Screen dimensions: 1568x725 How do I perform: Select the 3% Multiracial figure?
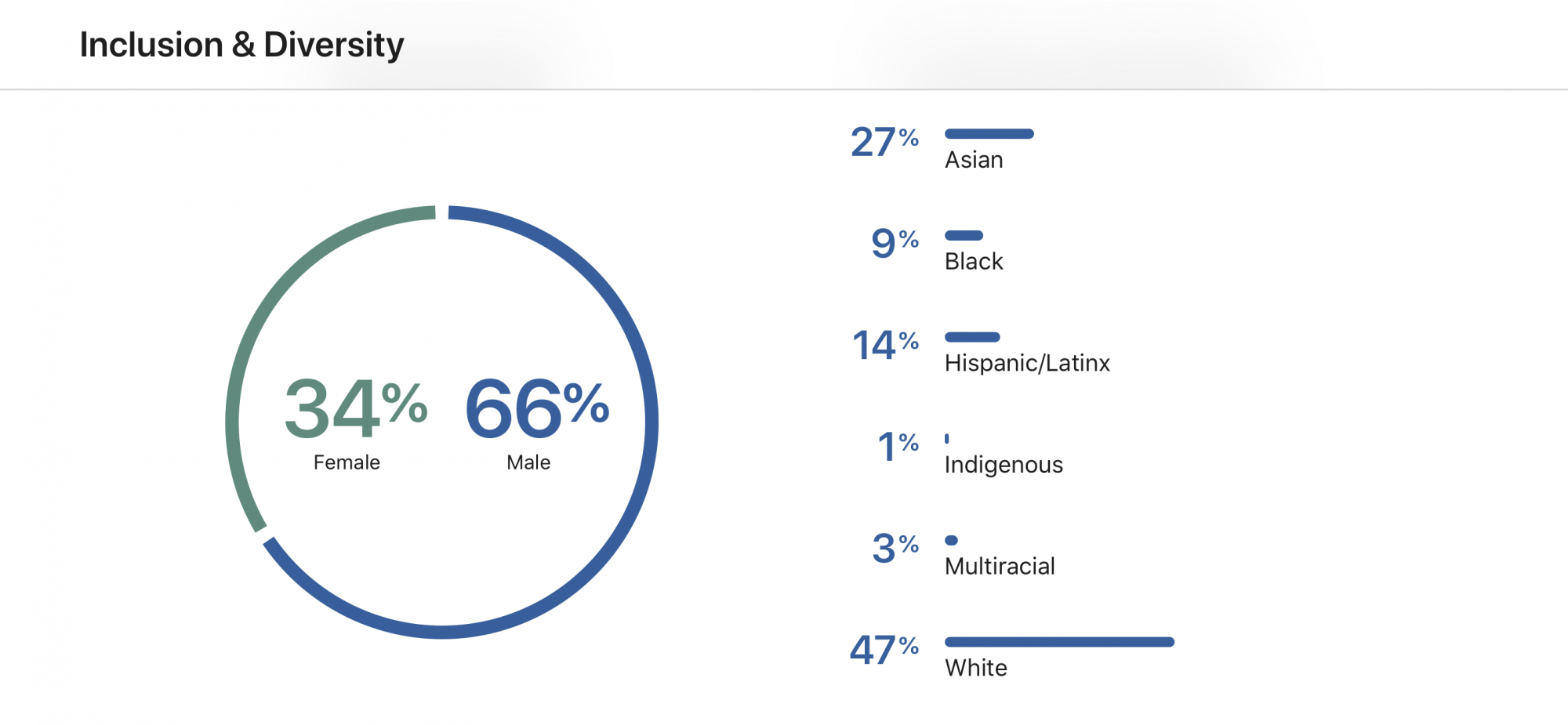(895, 548)
